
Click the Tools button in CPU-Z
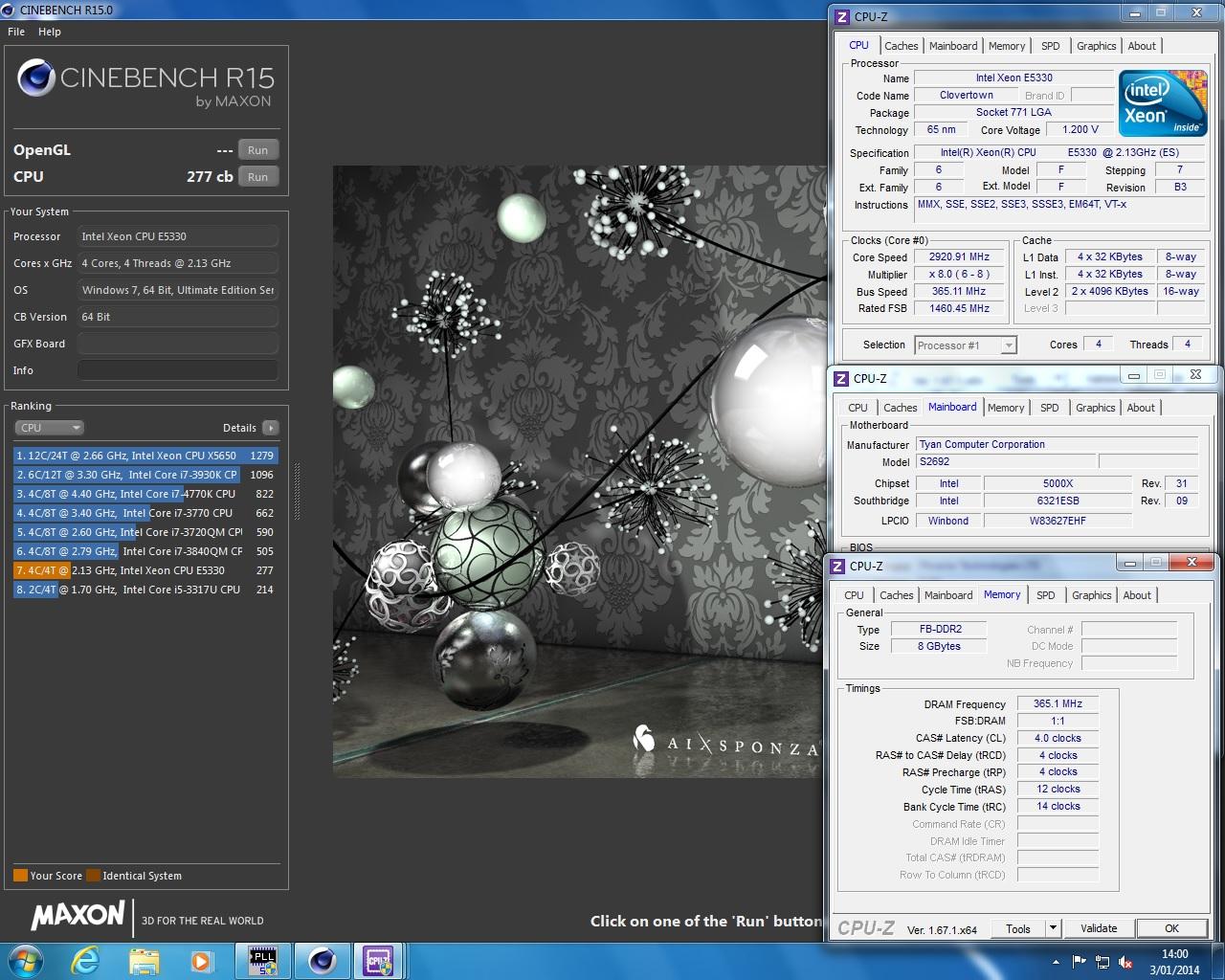click(x=1018, y=928)
